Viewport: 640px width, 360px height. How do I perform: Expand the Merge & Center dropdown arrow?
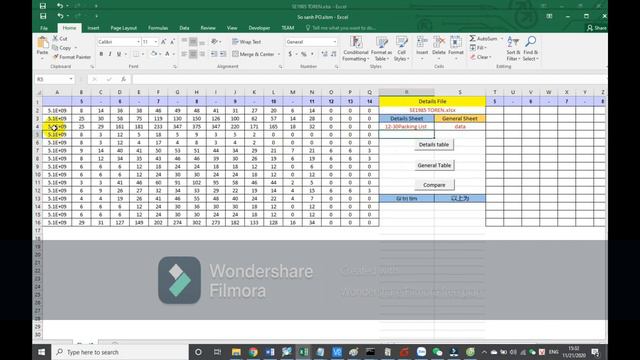click(279, 54)
